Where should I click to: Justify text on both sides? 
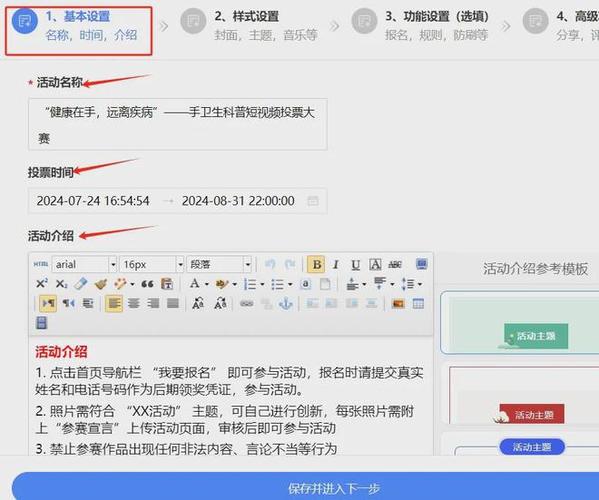(x=173, y=304)
